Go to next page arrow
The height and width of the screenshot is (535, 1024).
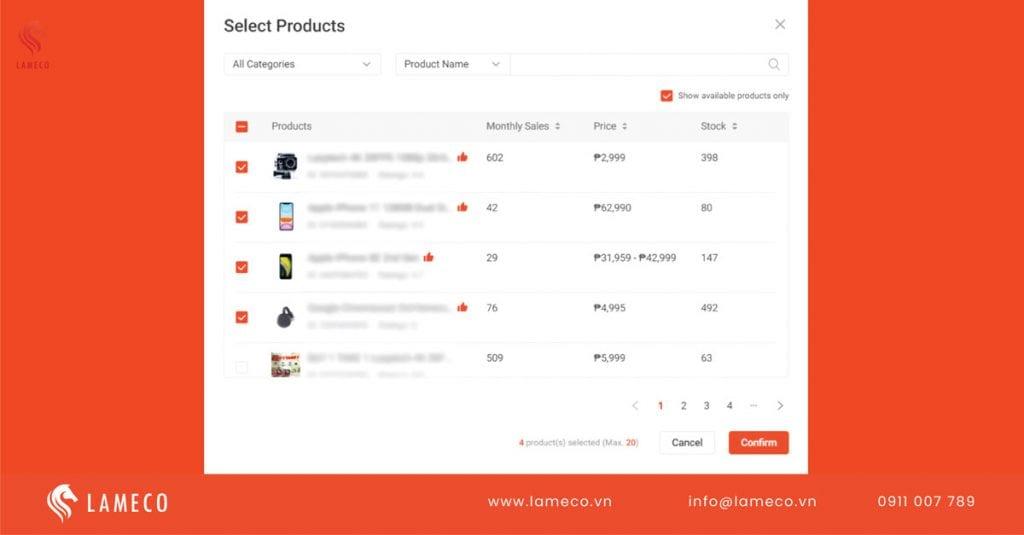pos(780,406)
